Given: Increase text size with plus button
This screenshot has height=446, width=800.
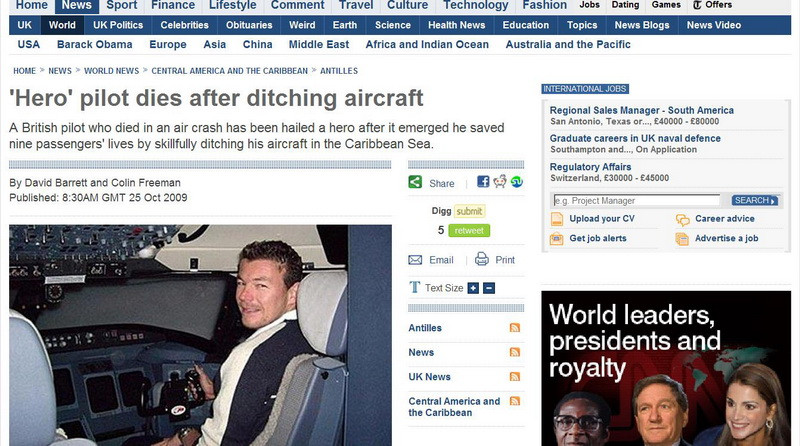Looking at the screenshot, I should pyautogui.click(x=473, y=288).
